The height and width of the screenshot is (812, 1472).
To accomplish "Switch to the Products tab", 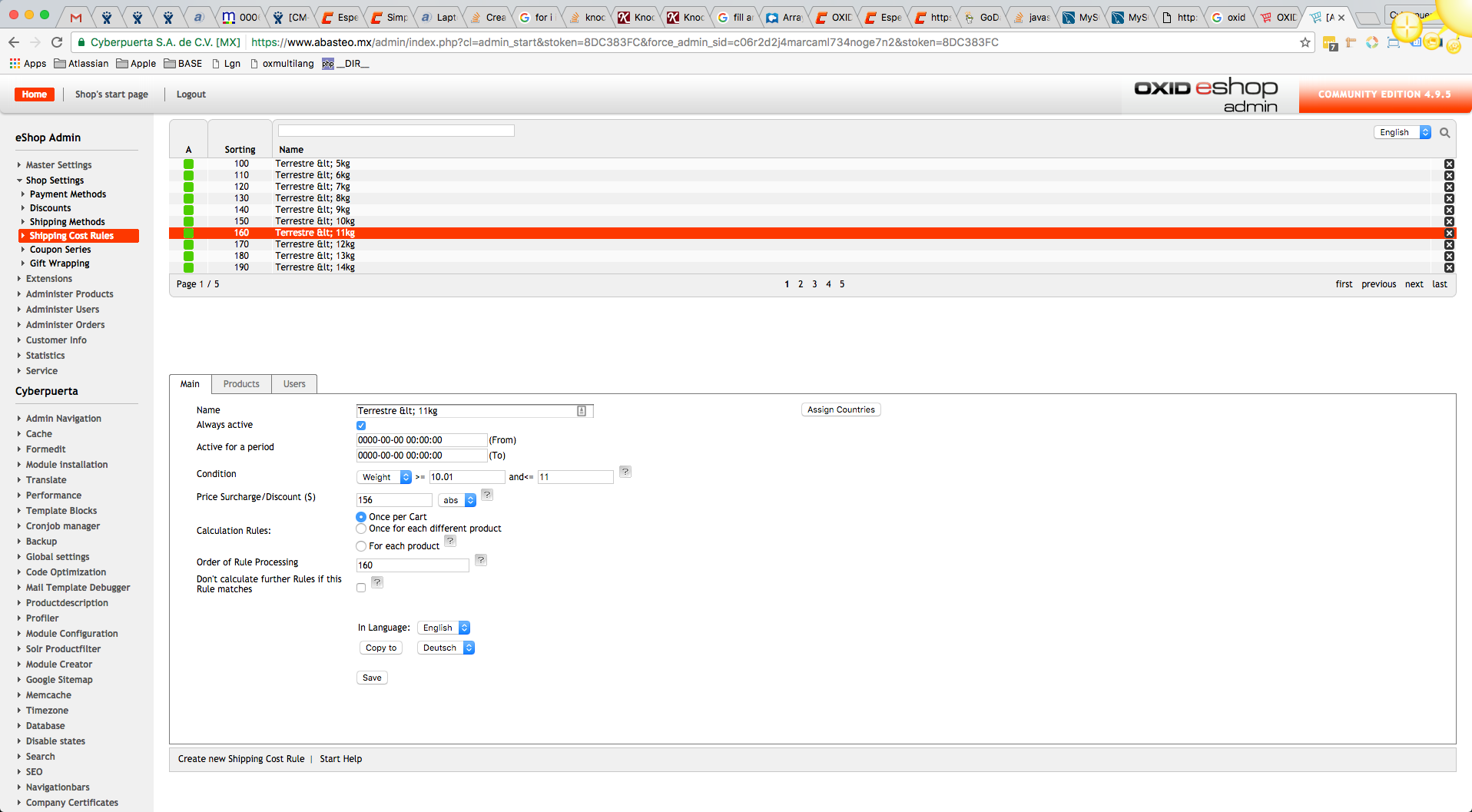I will tap(241, 384).
